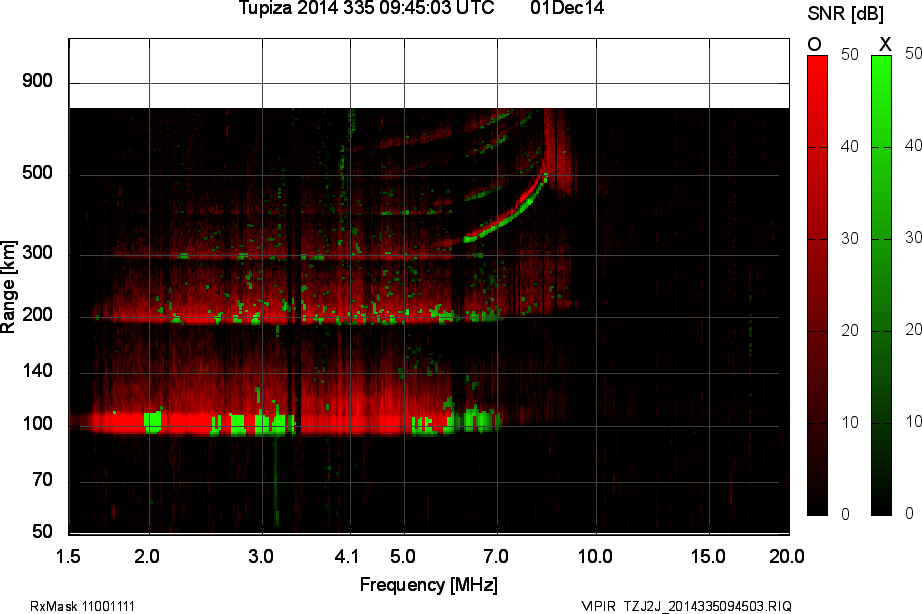Click the red O-mode SNR color bar
The width and height of the screenshot is (922, 614).
coord(817,285)
